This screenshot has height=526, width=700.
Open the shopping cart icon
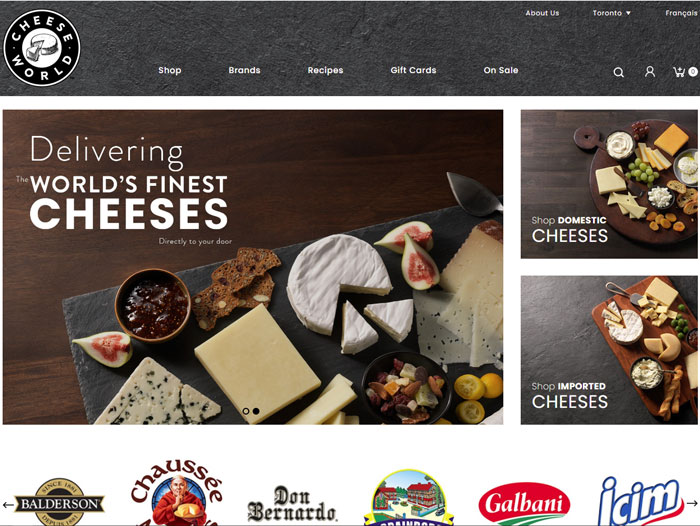pyautogui.click(x=685, y=71)
